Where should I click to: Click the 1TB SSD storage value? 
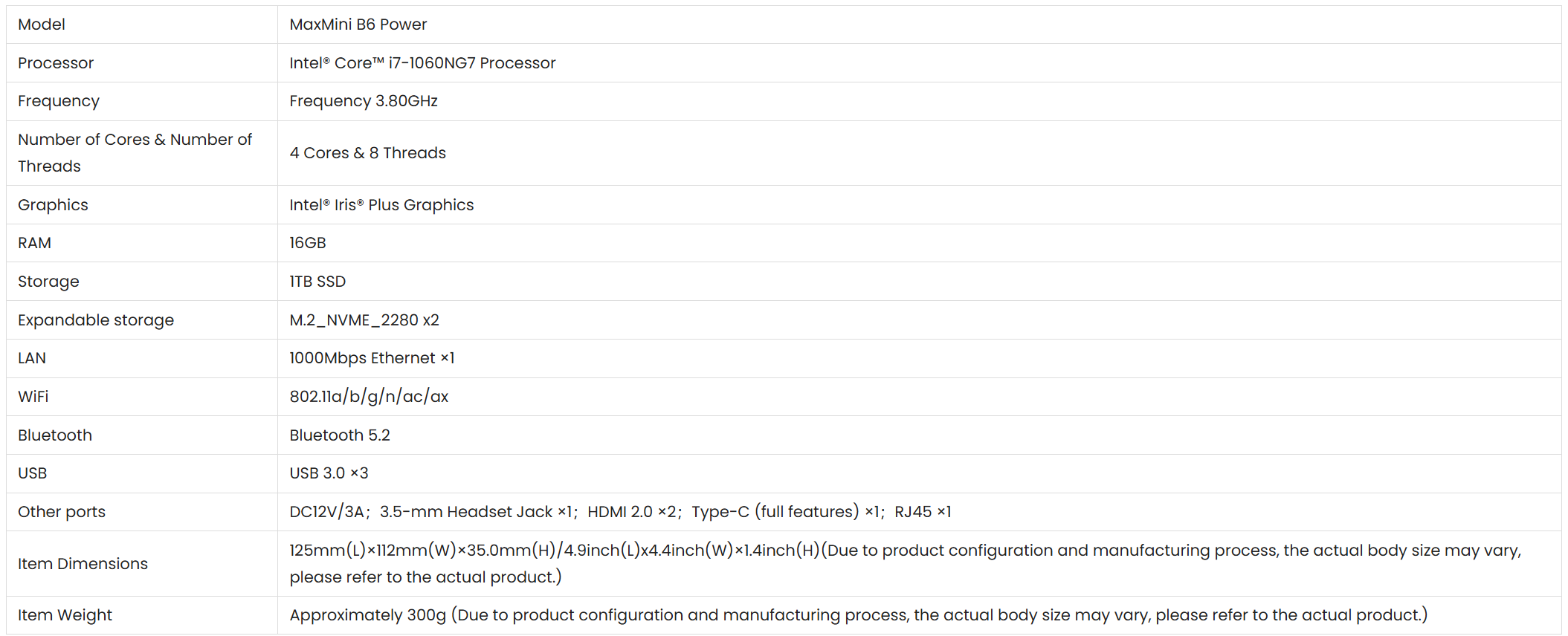(x=317, y=282)
